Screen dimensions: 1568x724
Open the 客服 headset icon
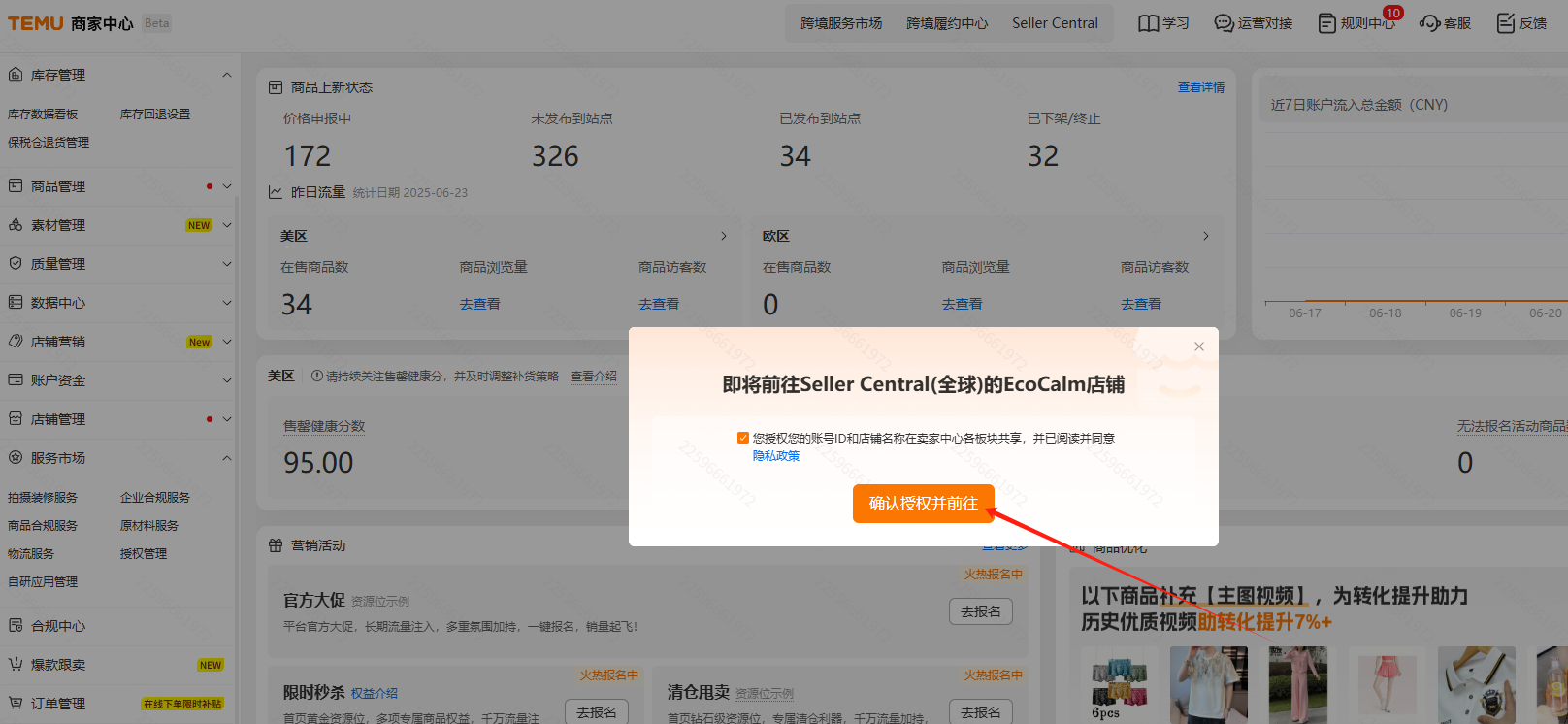click(1429, 23)
